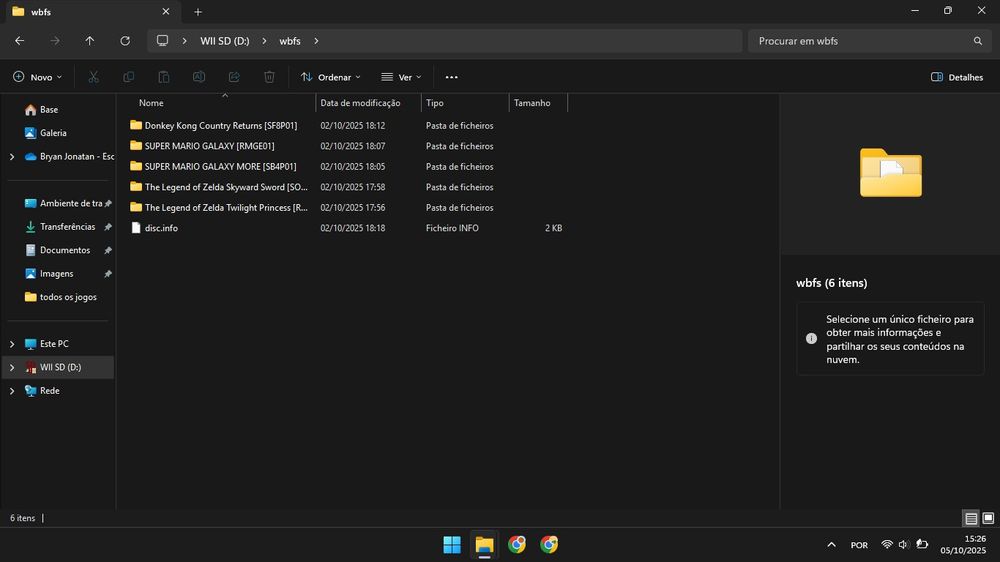
Task: Switch to large thumbnails view in status bar
Action: [988, 518]
